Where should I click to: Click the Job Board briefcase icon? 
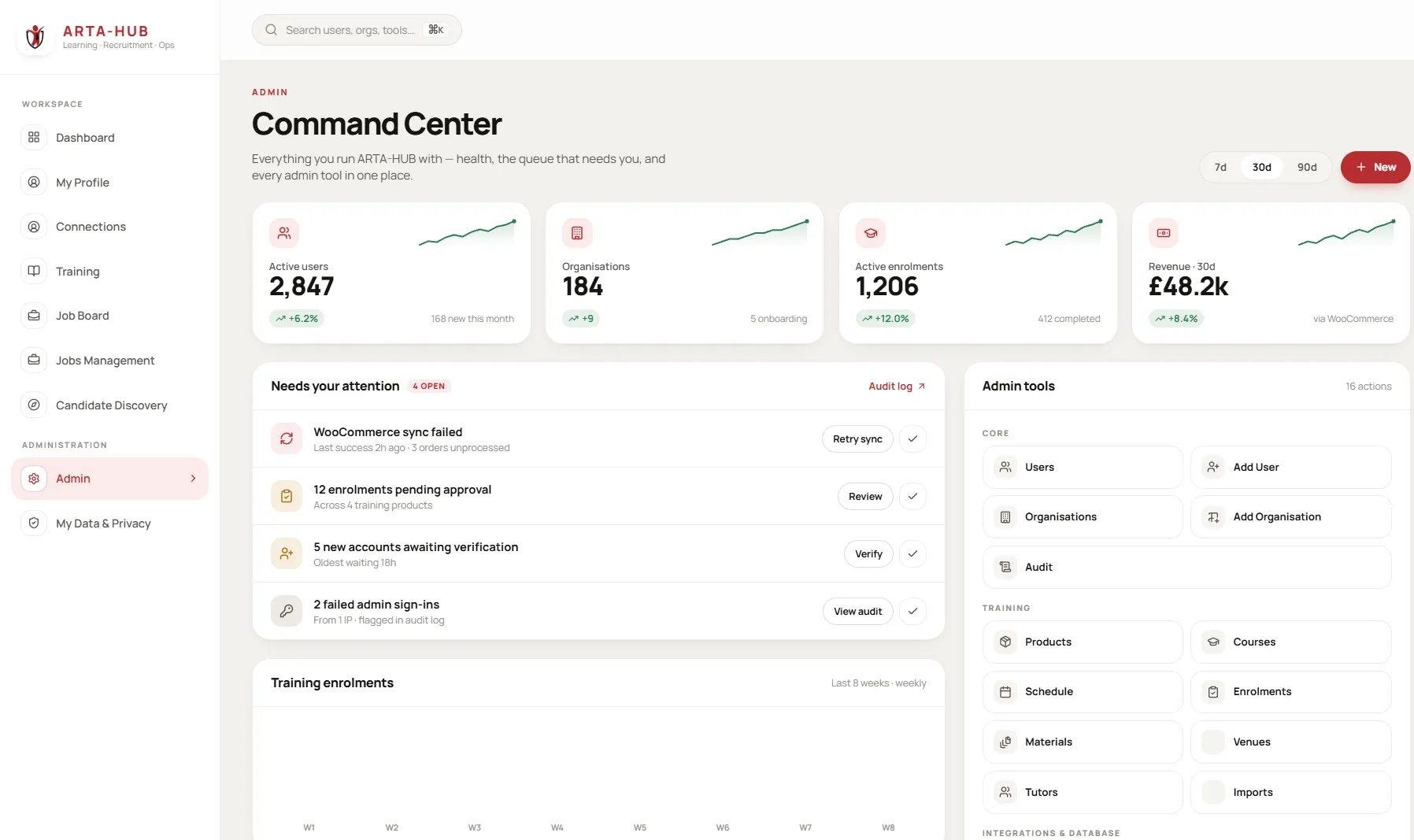(34, 316)
